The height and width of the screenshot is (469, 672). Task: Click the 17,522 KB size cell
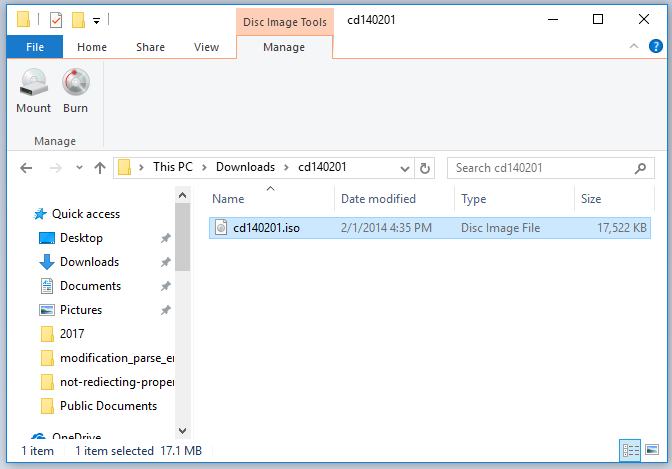point(621,228)
